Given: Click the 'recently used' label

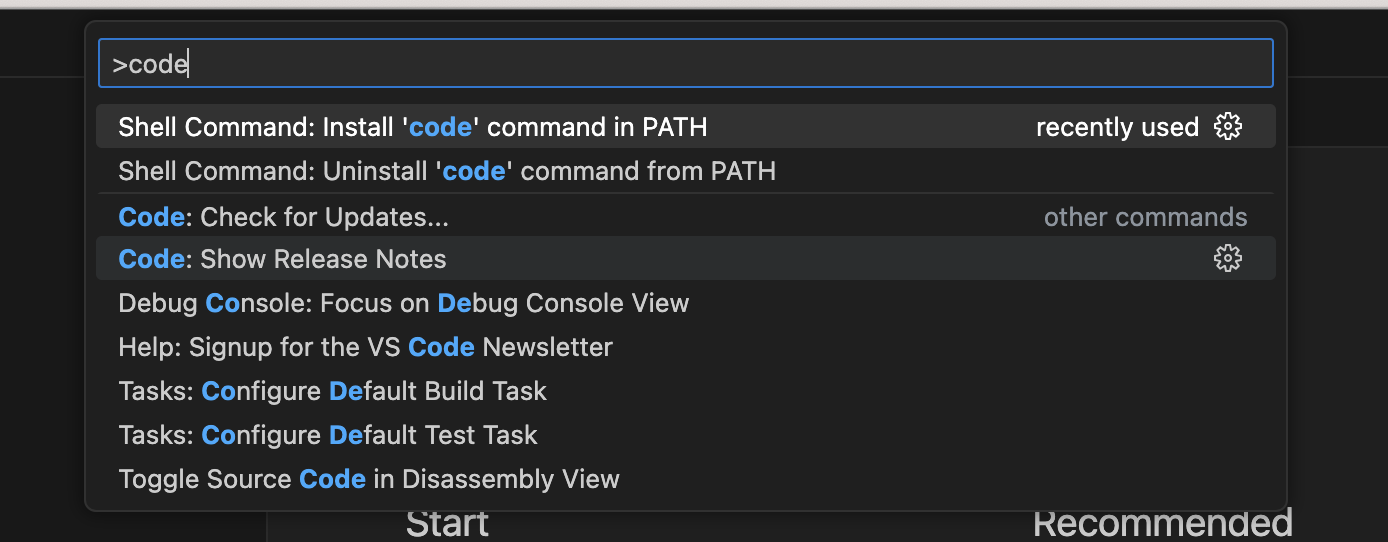Looking at the screenshot, I should (x=1117, y=127).
